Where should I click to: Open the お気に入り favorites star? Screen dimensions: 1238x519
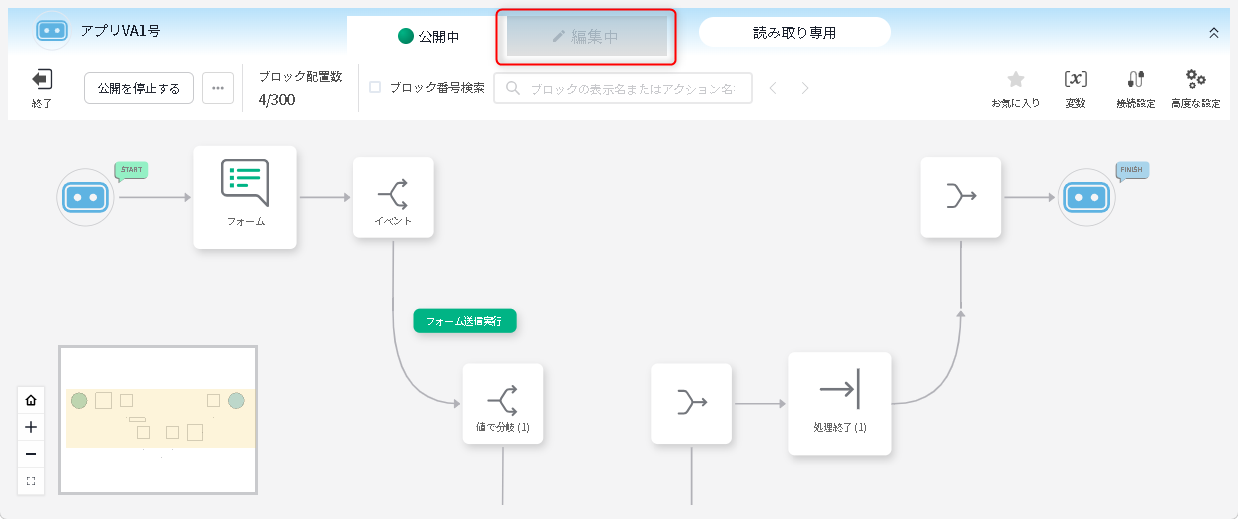[1015, 80]
